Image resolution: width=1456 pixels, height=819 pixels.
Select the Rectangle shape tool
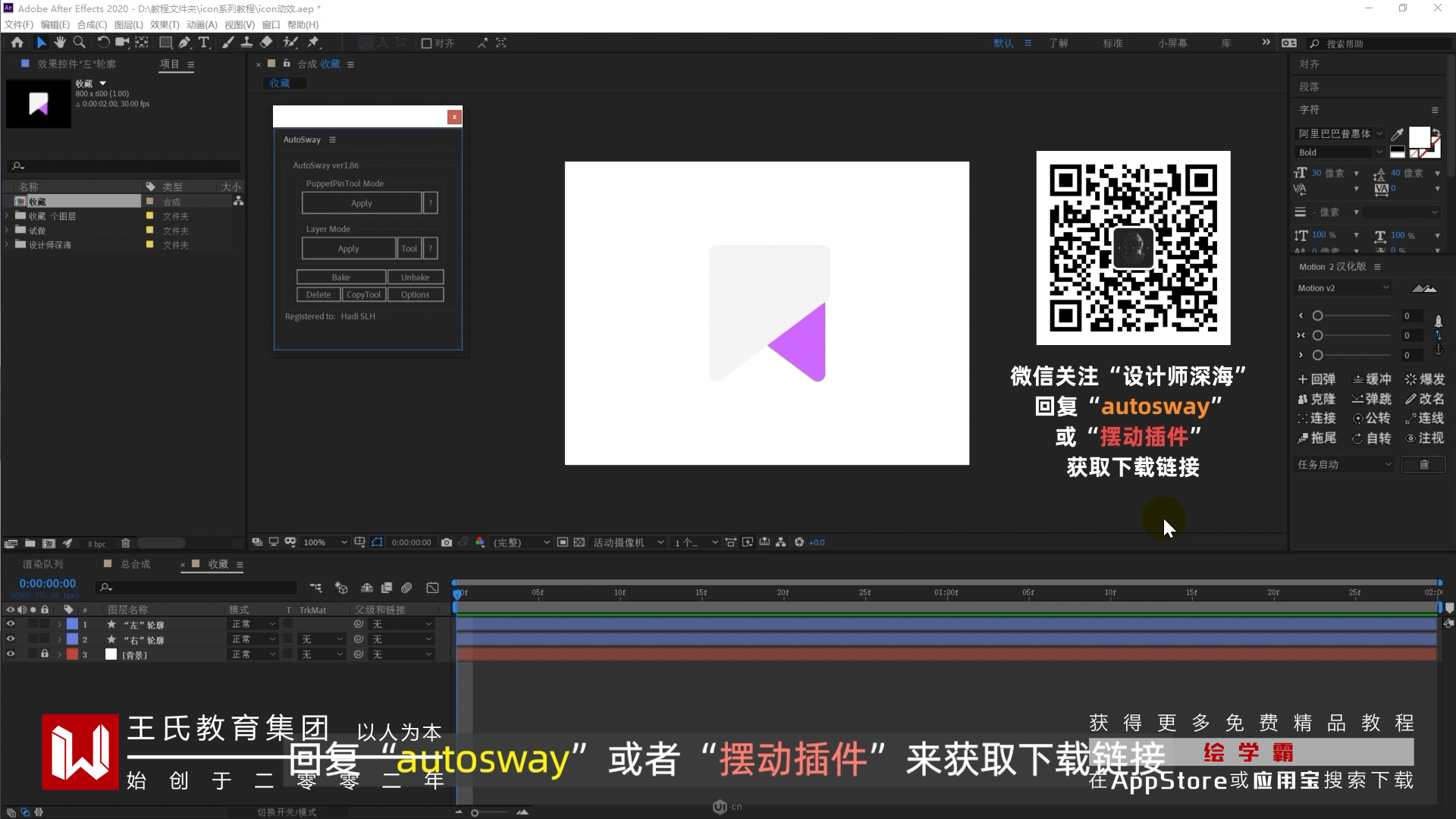165,43
